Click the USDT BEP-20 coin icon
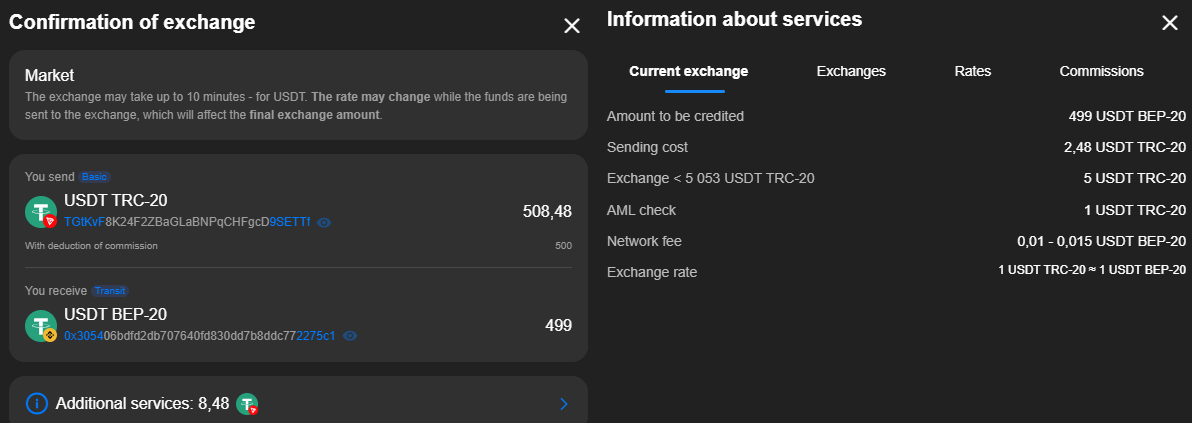This screenshot has height=423, width=1192. (41, 326)
